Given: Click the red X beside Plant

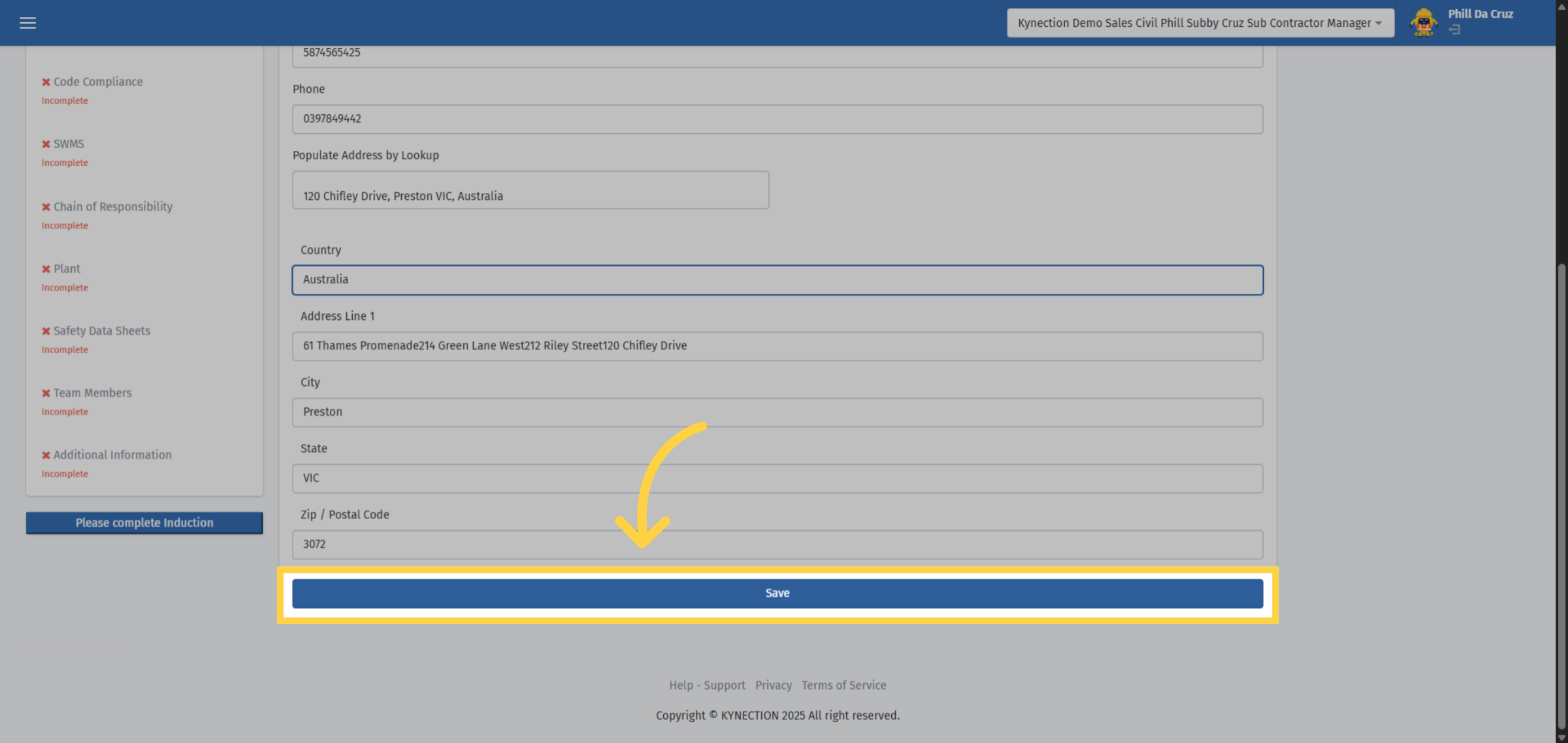Looking at the screenshot, I should click(46, 269).
